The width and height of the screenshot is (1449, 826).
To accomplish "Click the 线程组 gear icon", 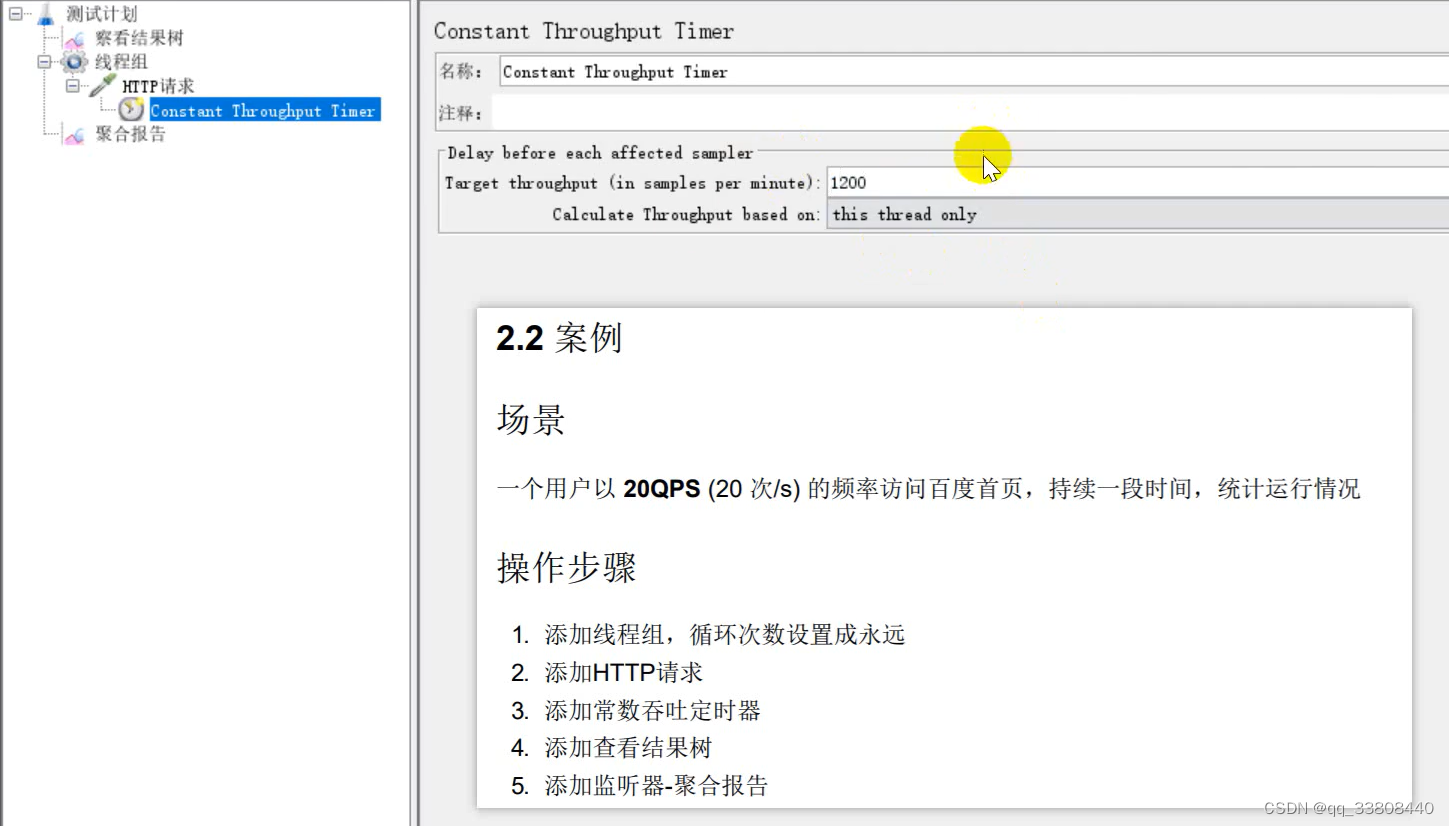I will 74,63.
